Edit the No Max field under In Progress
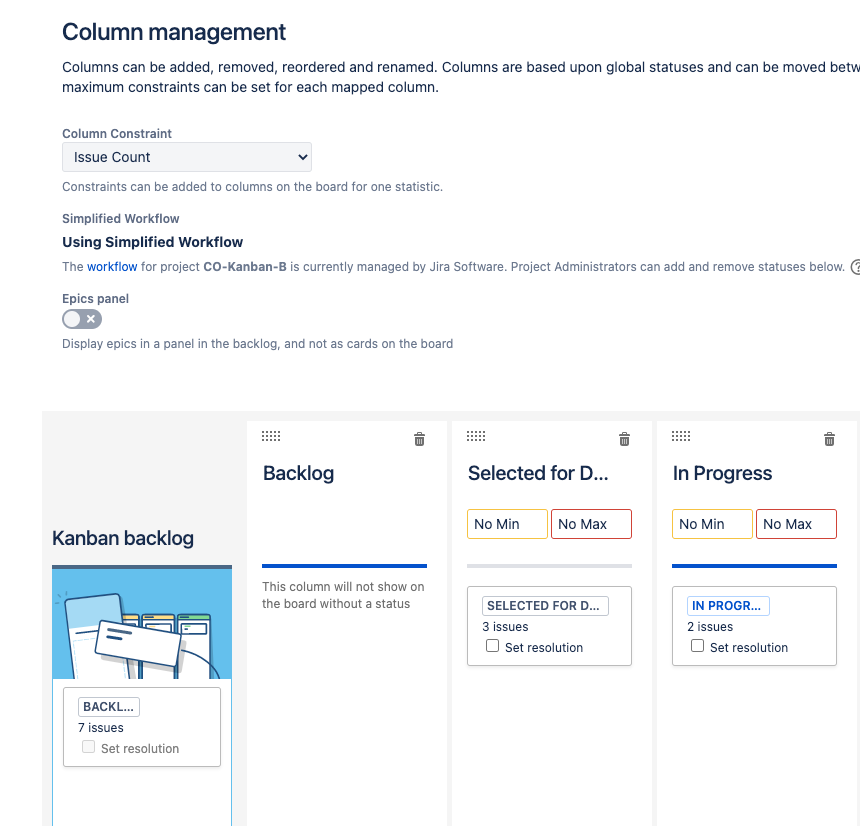This screenshot has height=826, width=860. (795, 524)
